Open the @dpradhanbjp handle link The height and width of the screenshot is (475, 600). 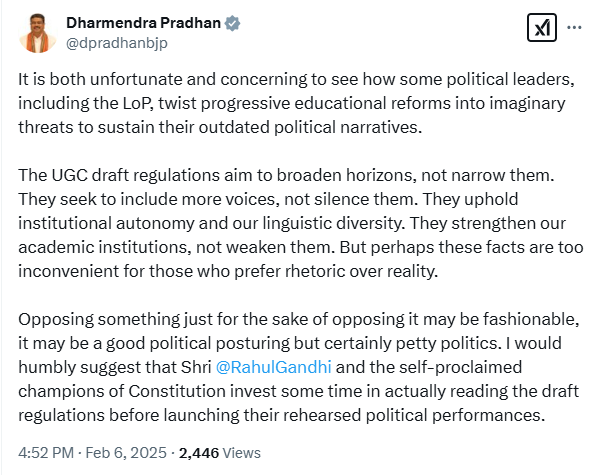pyautogui.click(x=117, y=43)
